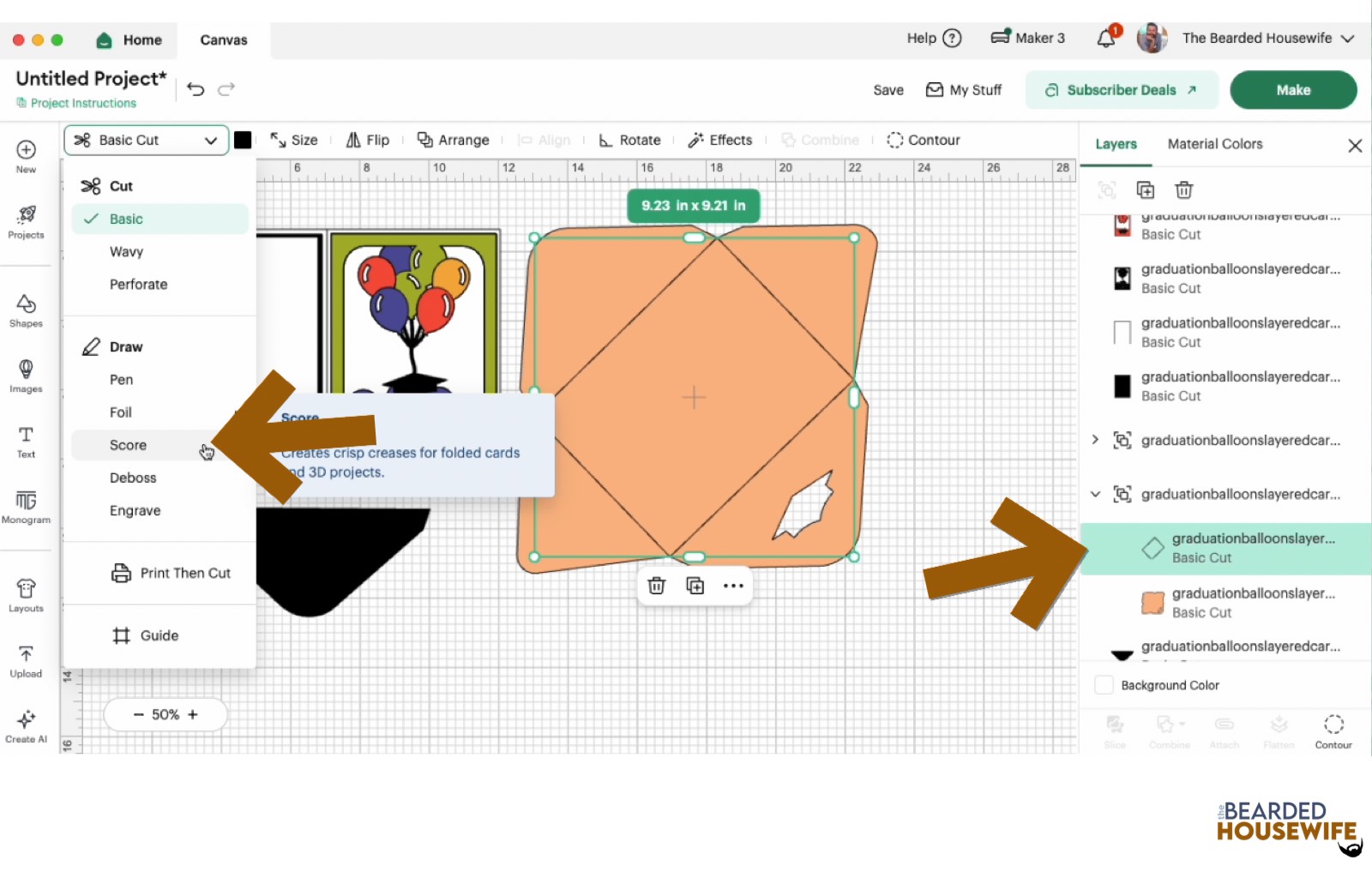Image resolution: width=1372 pixels, height=872 pixels.
Task: Select the highlighted diamond score-line layer
Action: point(1226,548)
